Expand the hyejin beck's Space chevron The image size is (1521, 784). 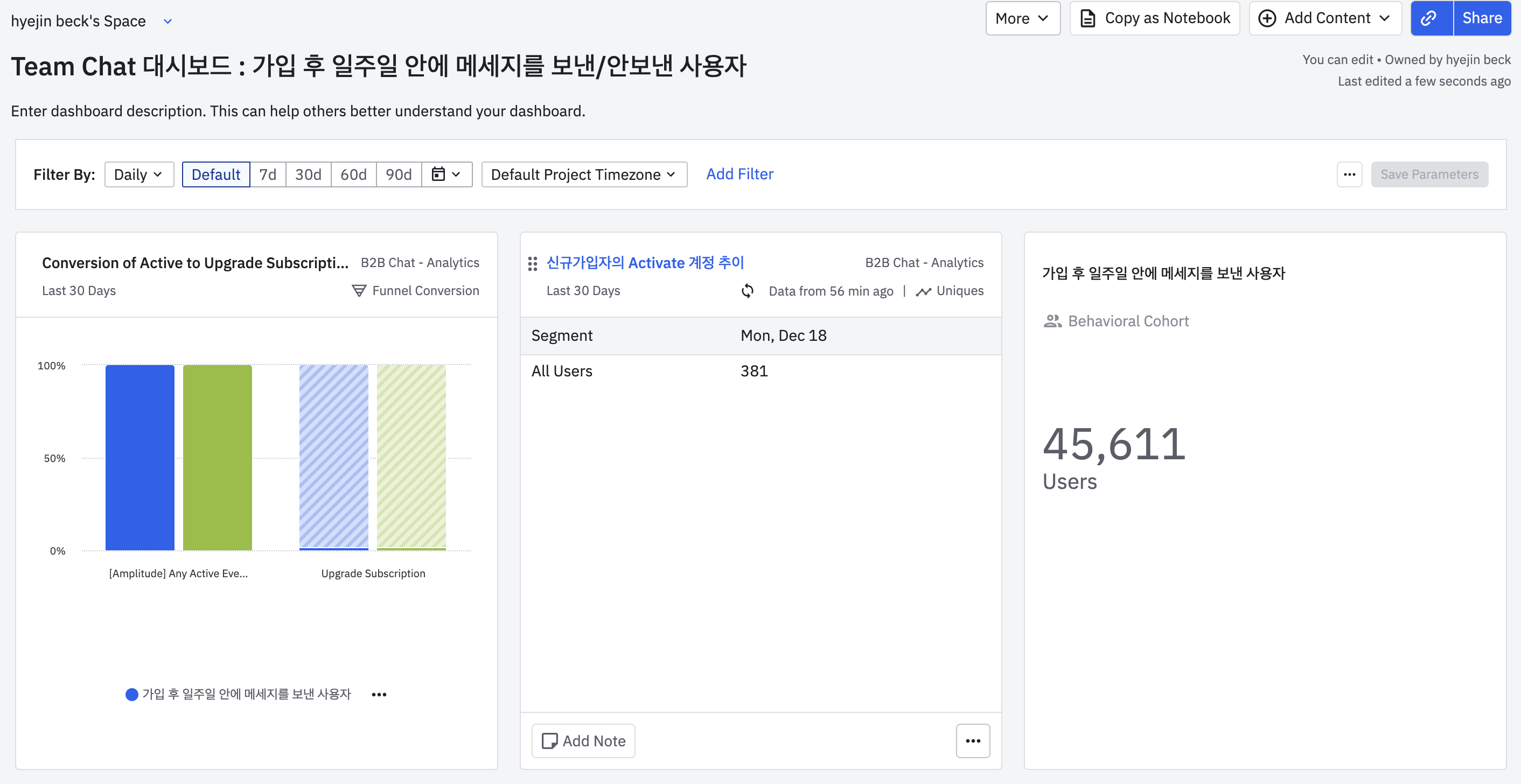click(x=168, y=21)
